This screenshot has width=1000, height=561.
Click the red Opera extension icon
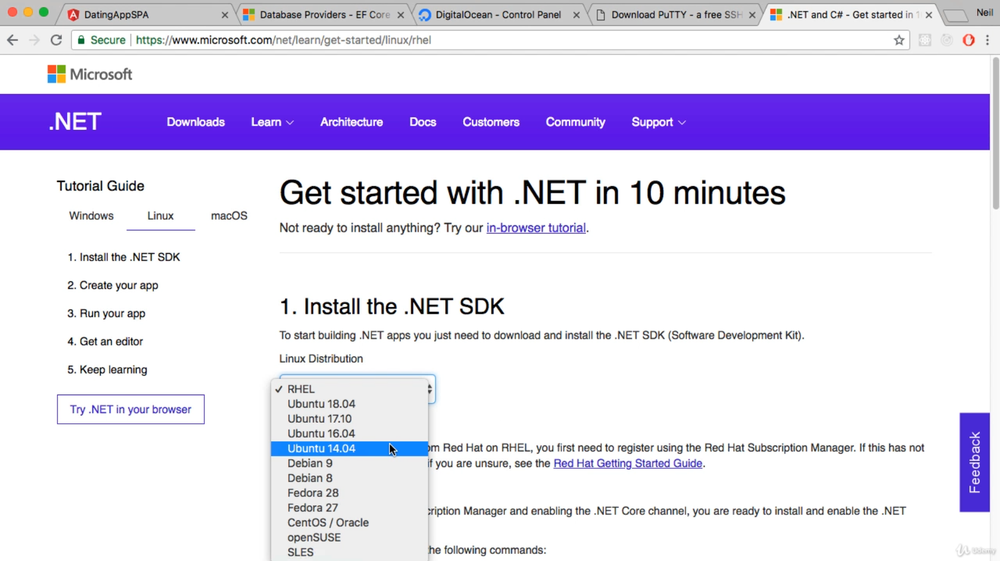click(968, 40)
